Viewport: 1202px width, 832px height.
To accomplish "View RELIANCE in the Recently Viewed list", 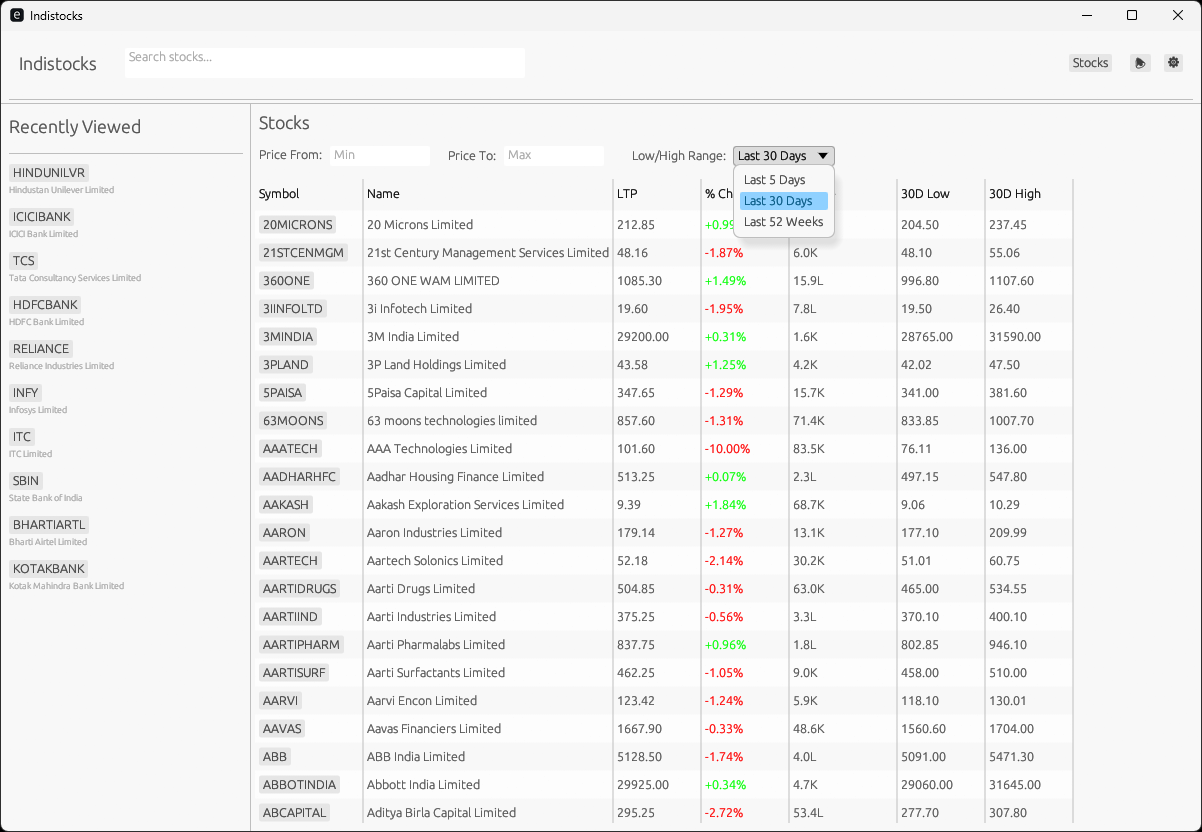I will tap(40, 348).
